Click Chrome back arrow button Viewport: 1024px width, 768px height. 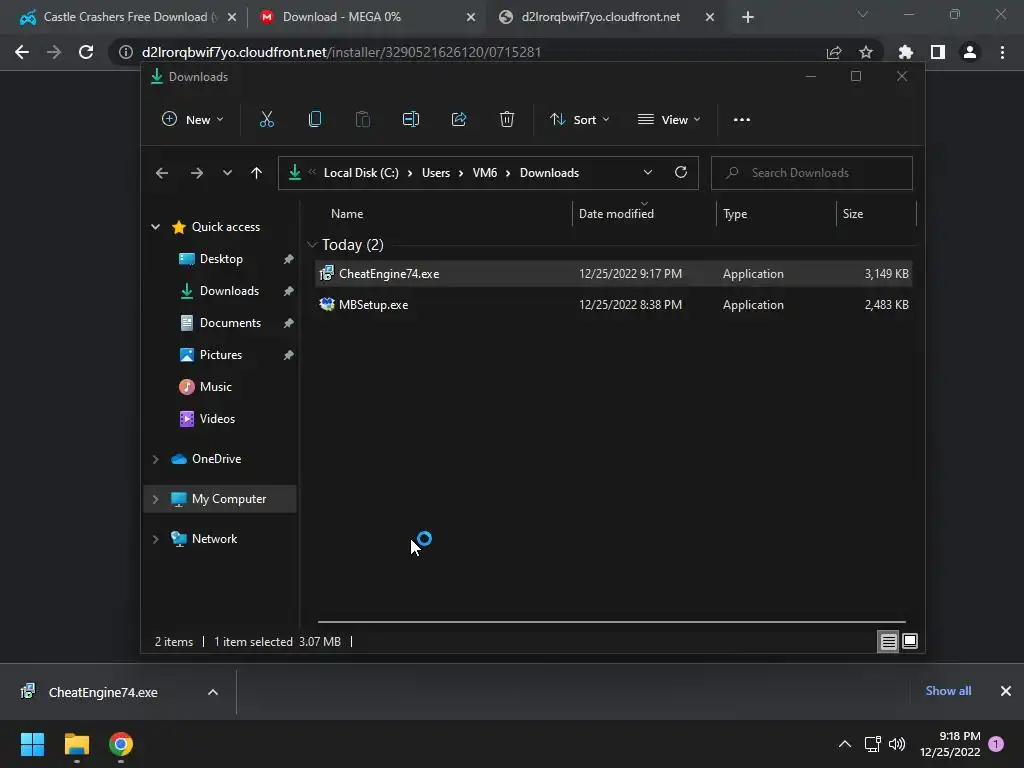coord(22,52)
